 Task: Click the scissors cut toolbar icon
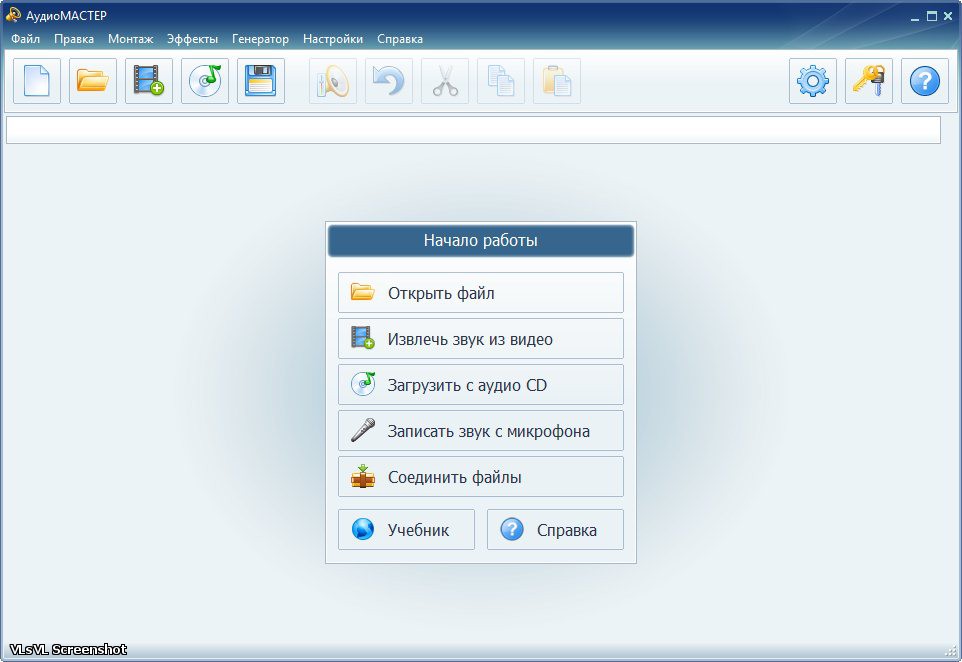click(445, 81)
